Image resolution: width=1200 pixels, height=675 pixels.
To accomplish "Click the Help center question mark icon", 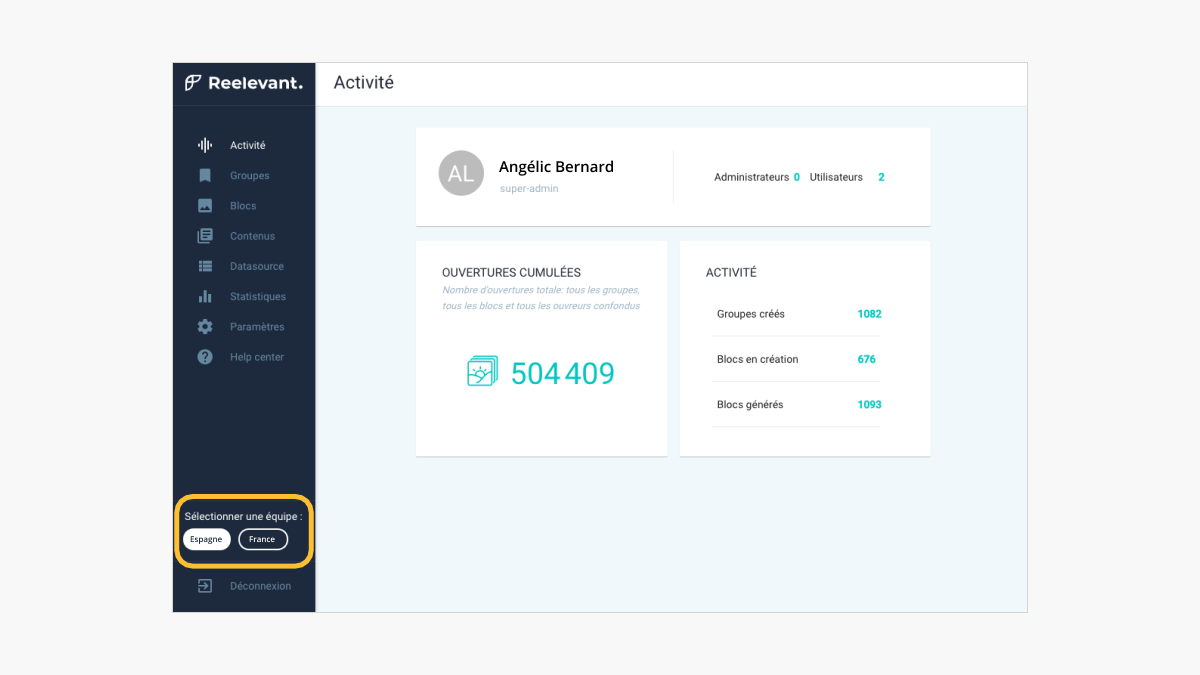I will click(x=205, y=357).
